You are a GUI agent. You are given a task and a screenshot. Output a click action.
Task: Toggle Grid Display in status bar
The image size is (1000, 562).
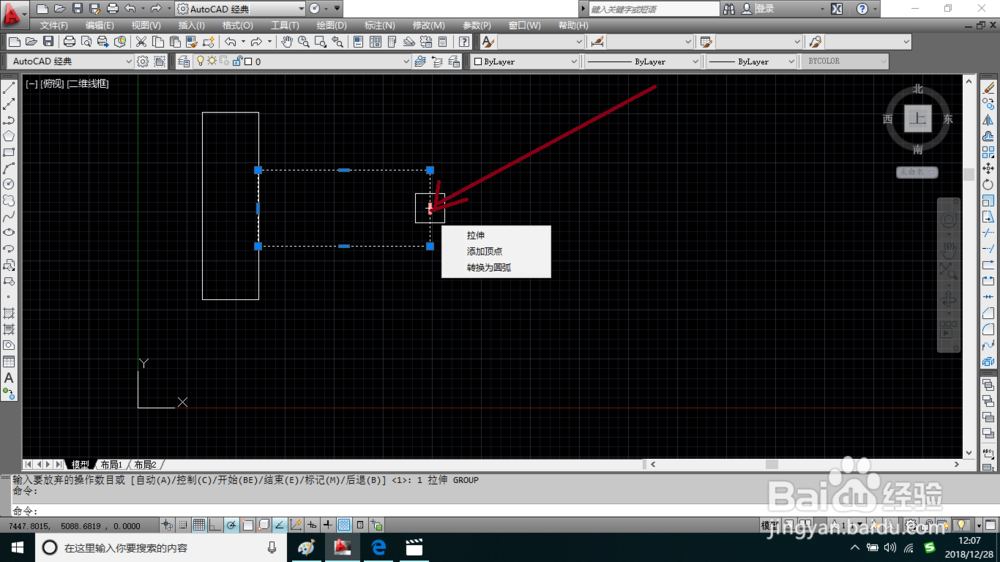click(x=199, y=525)
